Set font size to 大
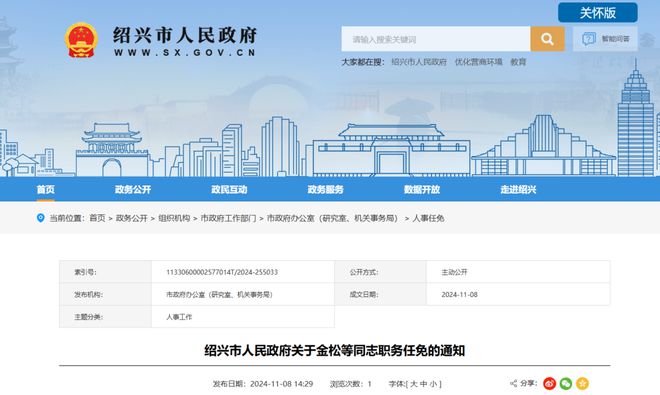660x395 pixels. point(414,384)
